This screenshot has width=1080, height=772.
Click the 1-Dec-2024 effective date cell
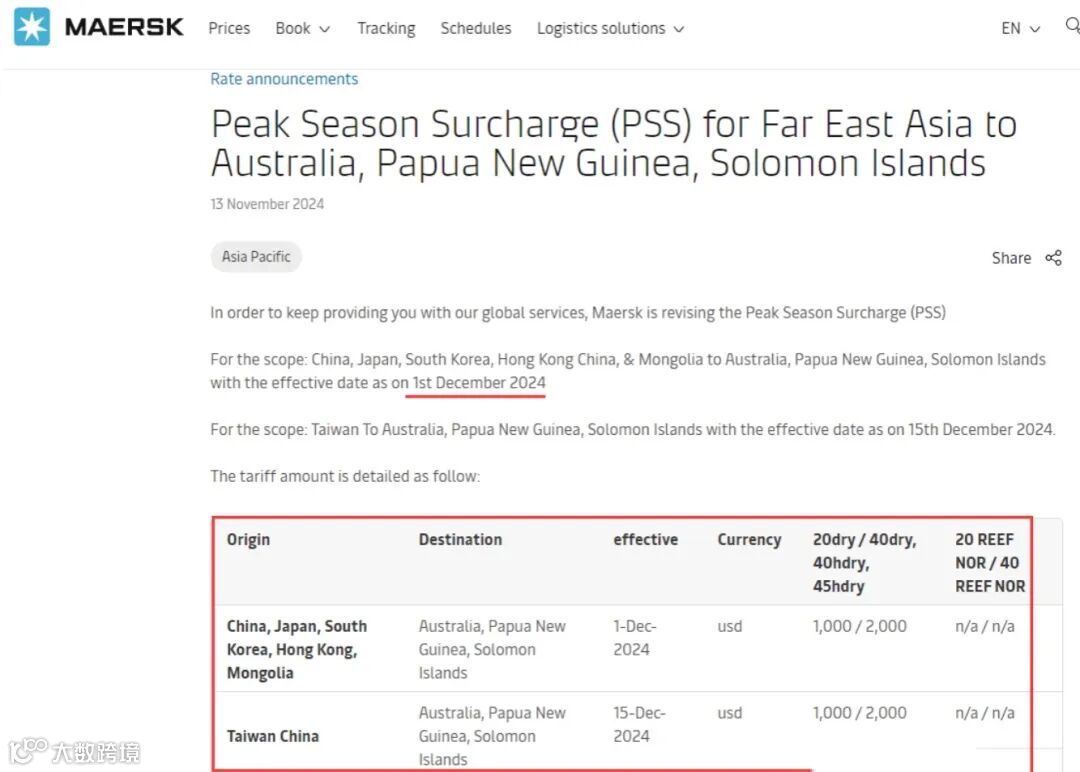[x=635, y=638]
